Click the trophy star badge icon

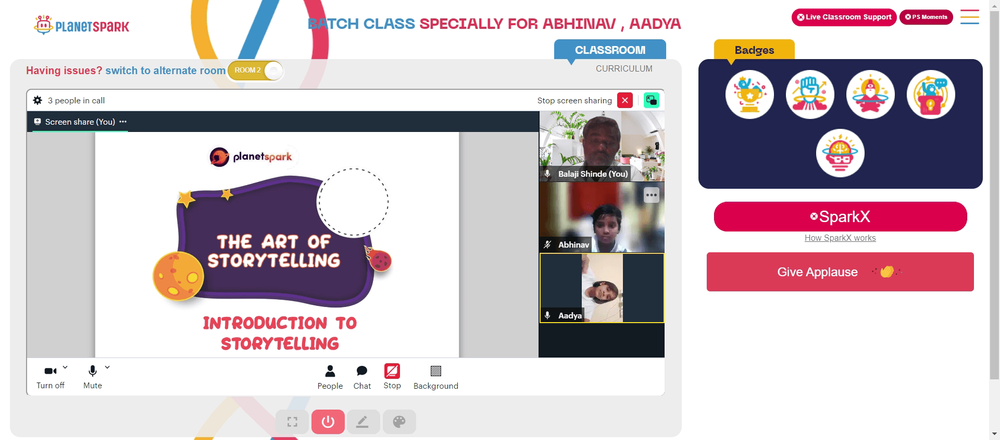tap(749, 94)
